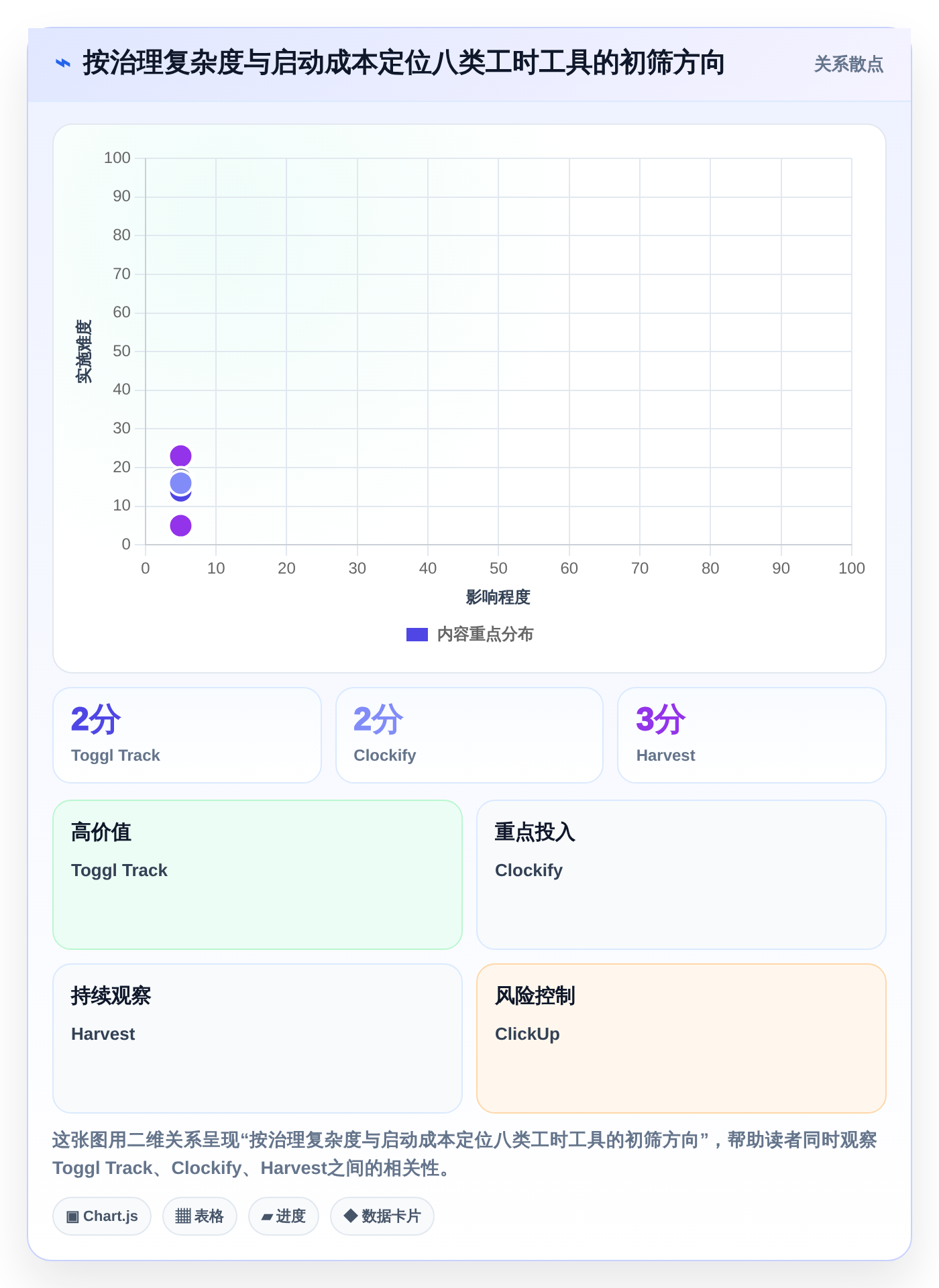Click the description paragraph below the cards
939x1288 pixels.
tap(465, 1154)
